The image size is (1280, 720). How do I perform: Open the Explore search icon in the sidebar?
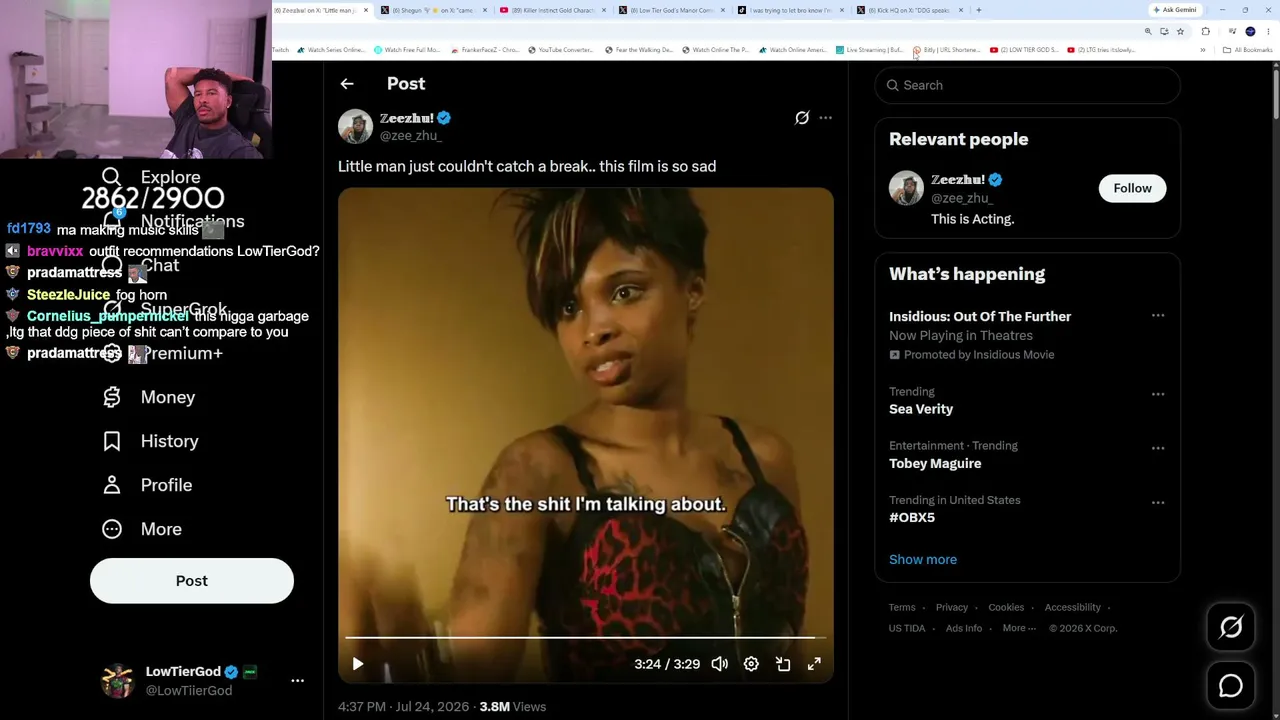[x=111, y=177]
